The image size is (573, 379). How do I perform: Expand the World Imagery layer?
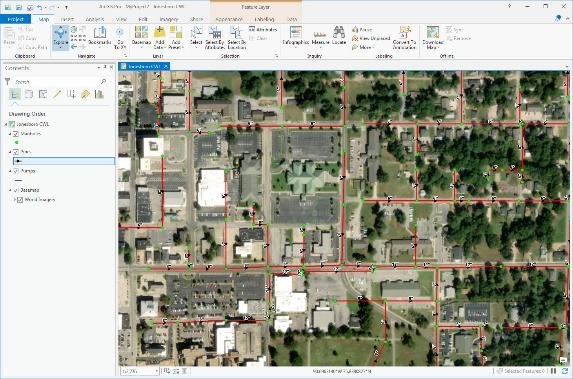coord(15,200)
